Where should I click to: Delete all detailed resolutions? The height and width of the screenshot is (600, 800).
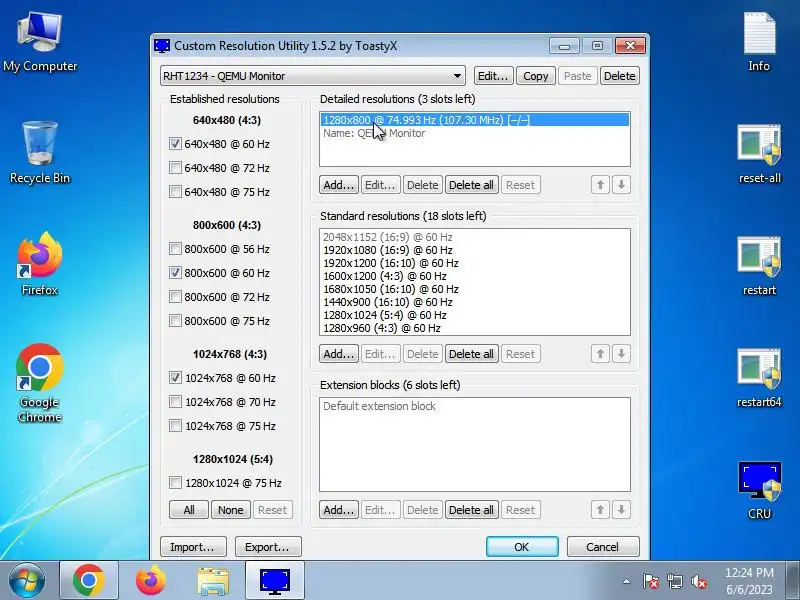click(471, 185)
